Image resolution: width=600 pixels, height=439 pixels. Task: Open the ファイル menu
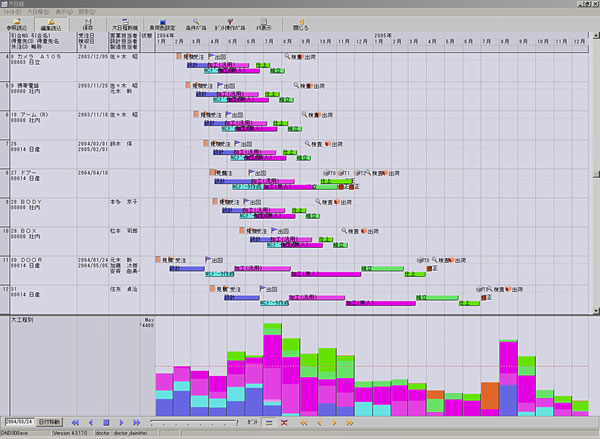point(17,12)
